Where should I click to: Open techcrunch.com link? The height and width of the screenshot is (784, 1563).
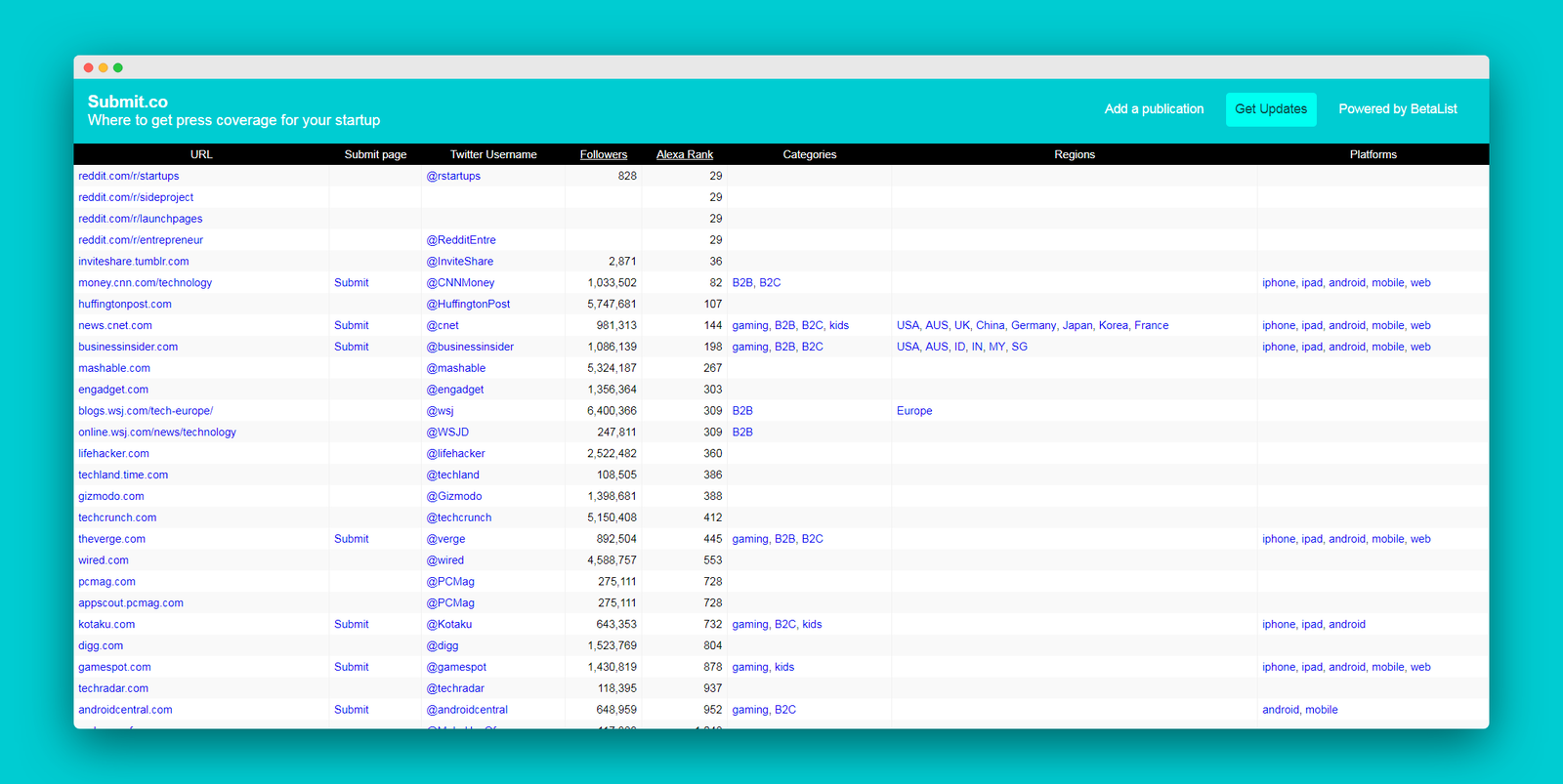click(x=117, y=518)
